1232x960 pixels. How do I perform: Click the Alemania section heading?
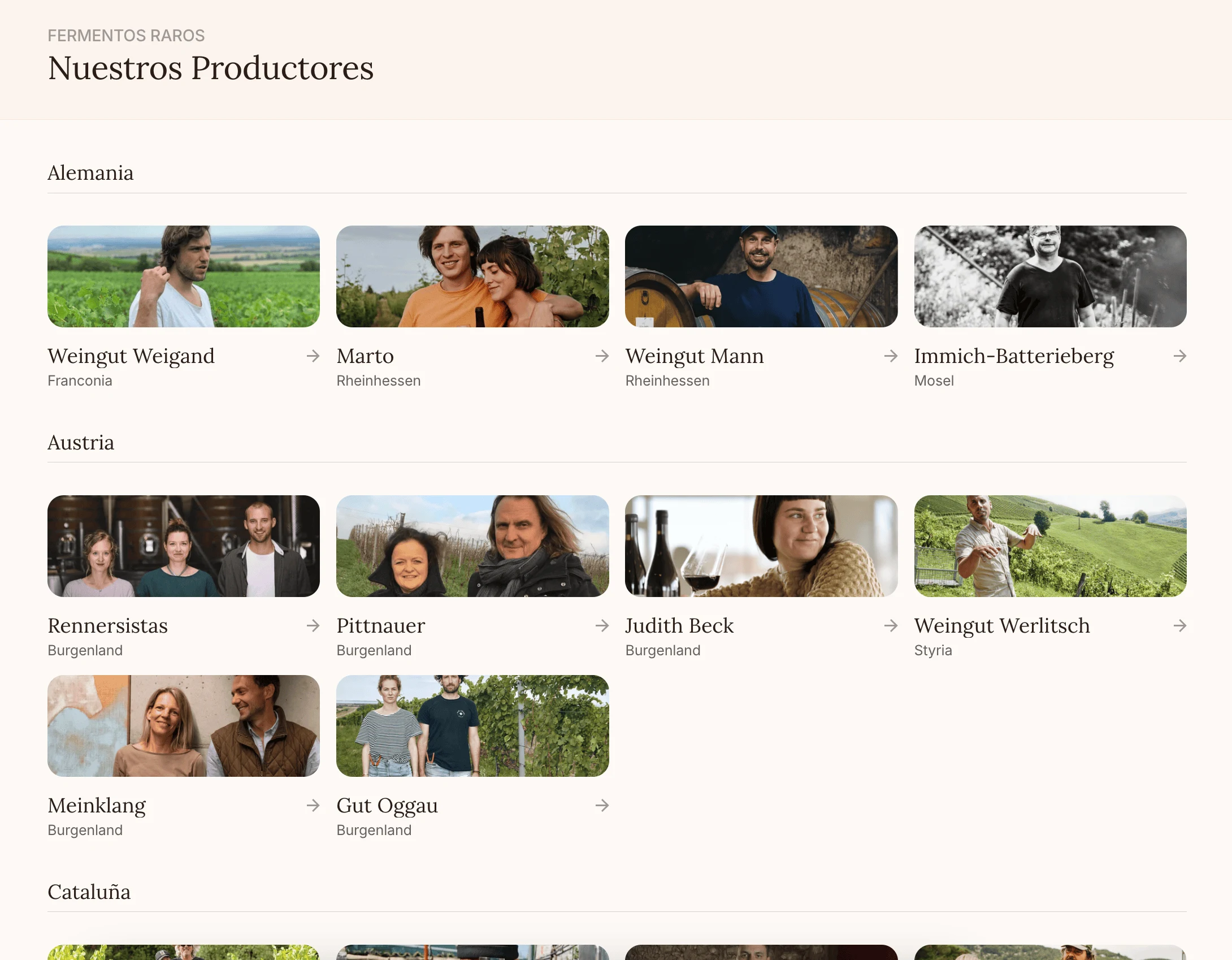90,173
